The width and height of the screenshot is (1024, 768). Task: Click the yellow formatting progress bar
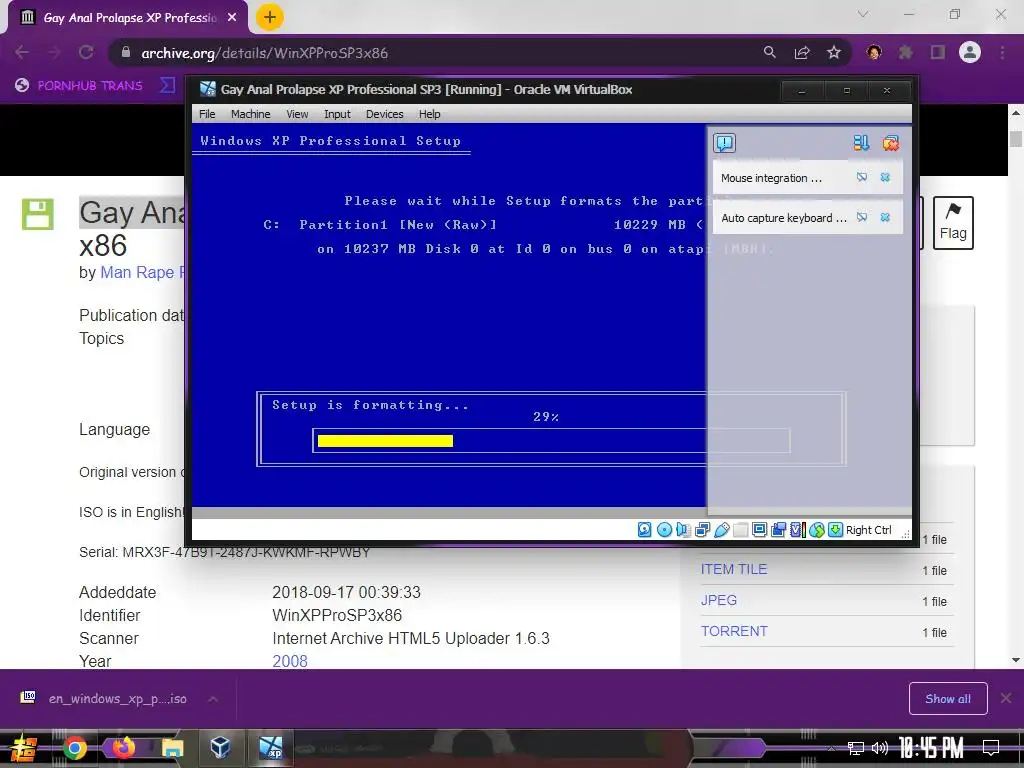click(385, 441)
